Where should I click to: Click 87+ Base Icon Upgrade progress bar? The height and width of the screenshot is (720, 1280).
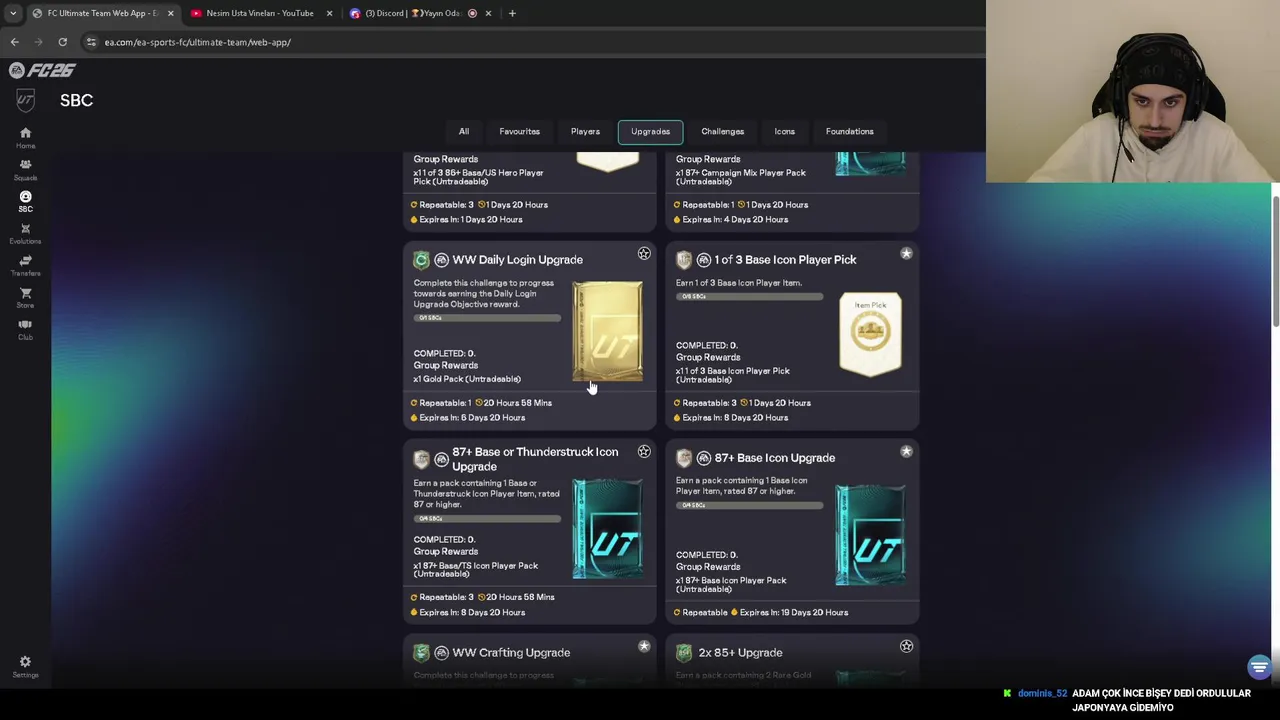coord(749,506)
